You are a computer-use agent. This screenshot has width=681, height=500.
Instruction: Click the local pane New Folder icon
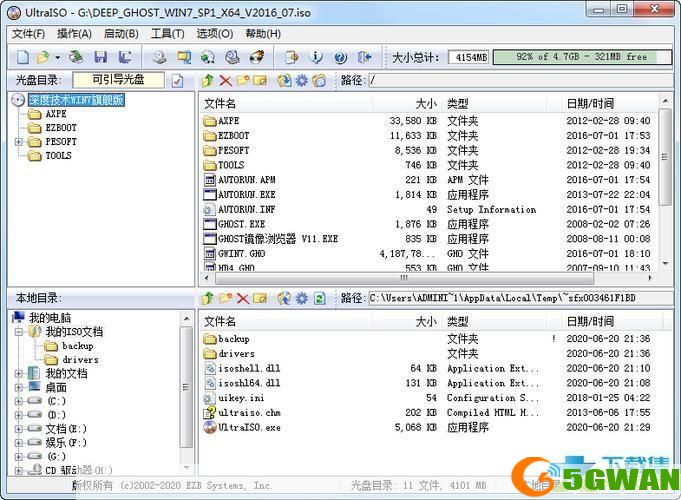[225, 298]
